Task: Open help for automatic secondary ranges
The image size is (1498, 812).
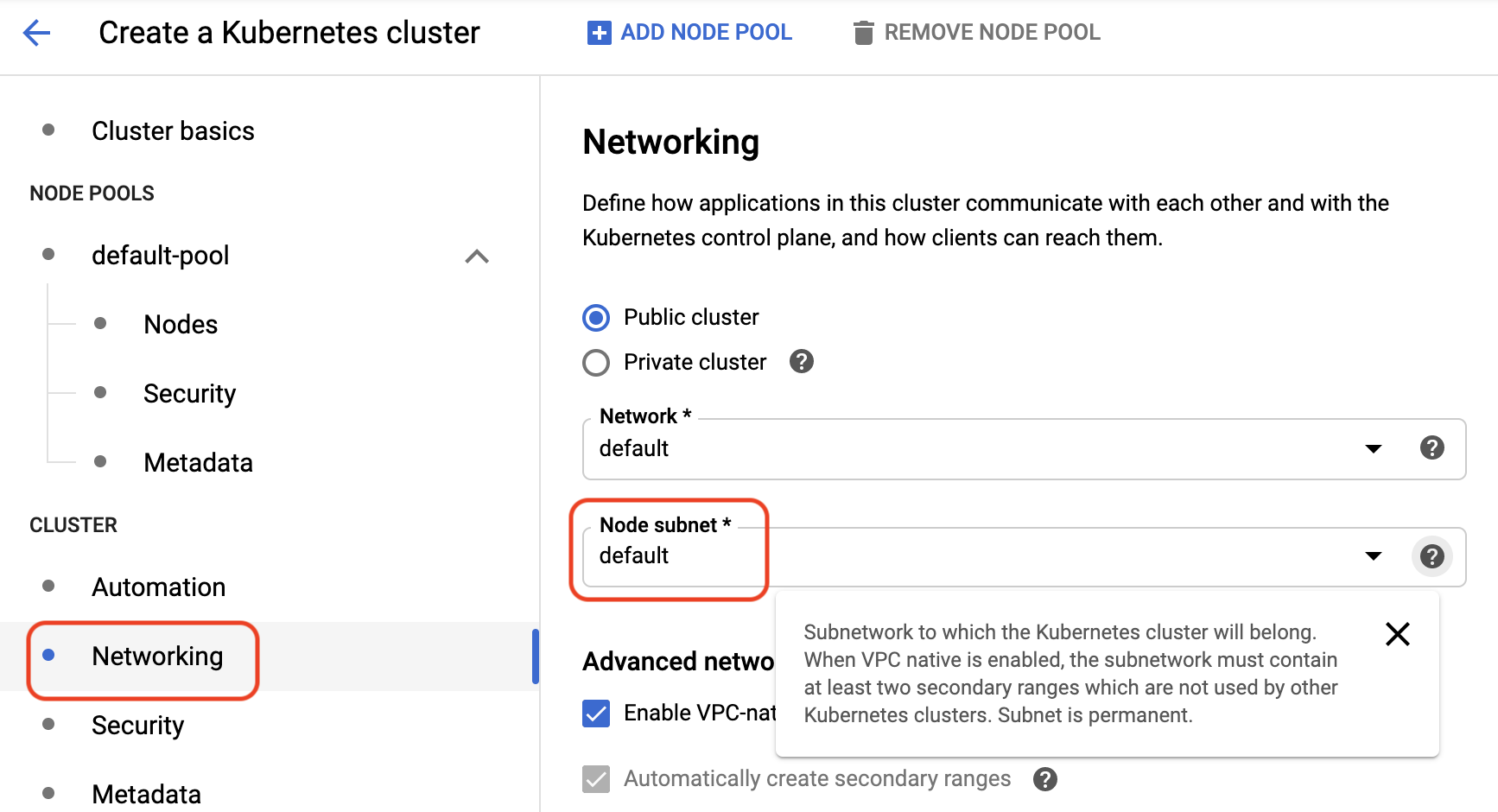Action: (1045, 779)
